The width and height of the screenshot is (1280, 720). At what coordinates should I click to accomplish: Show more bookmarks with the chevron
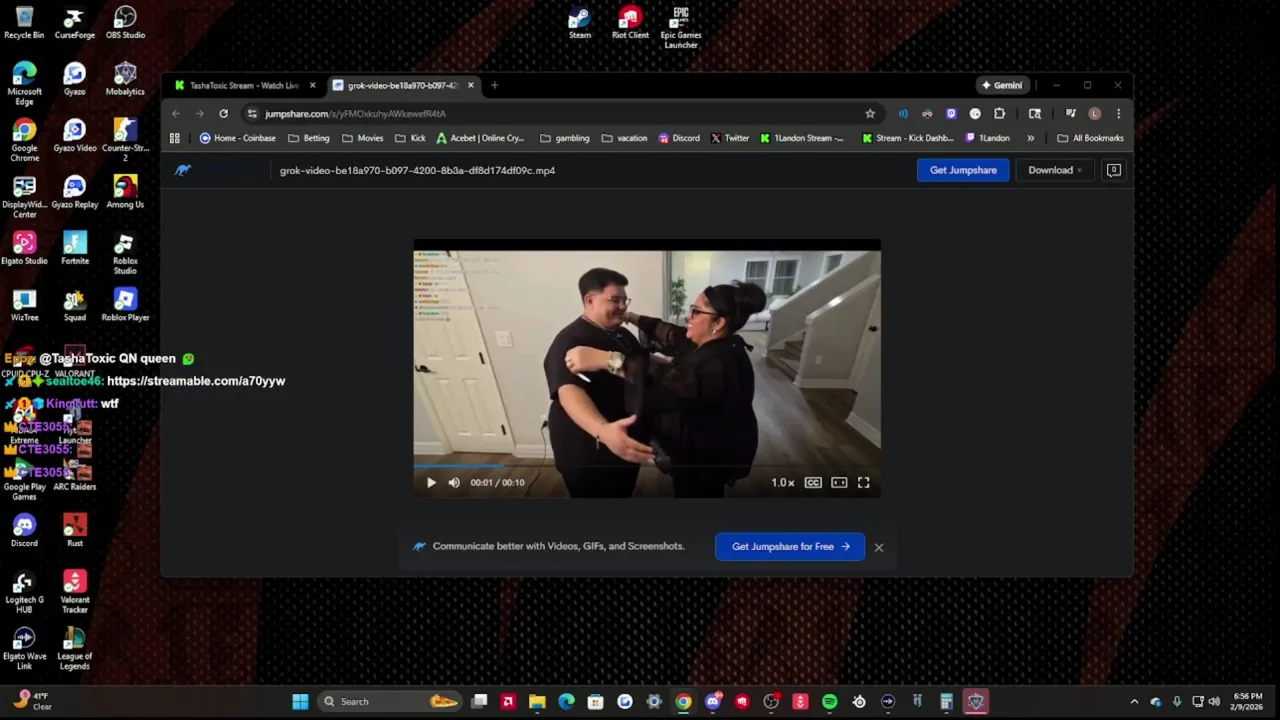(x=1031, y=138)
